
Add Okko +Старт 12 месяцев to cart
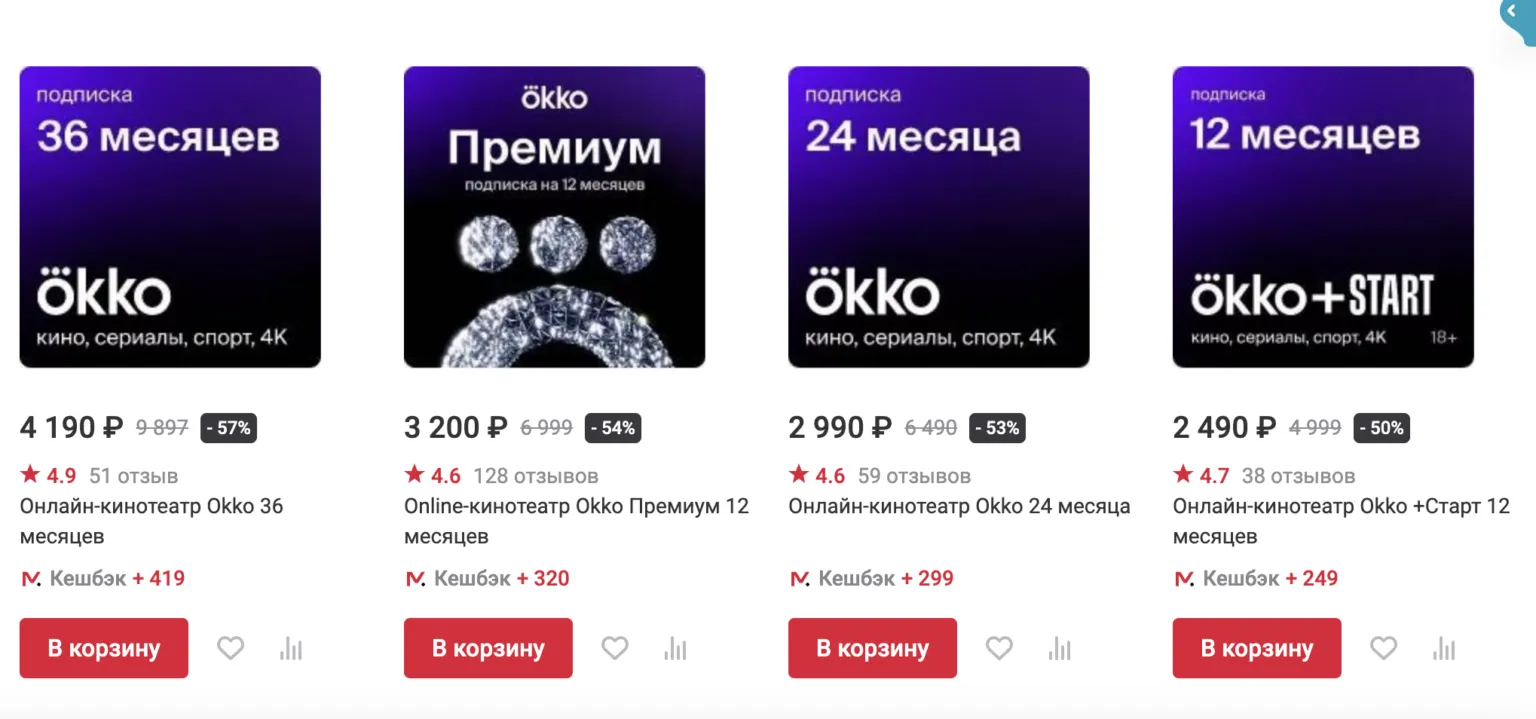[x=1256, y=648]
